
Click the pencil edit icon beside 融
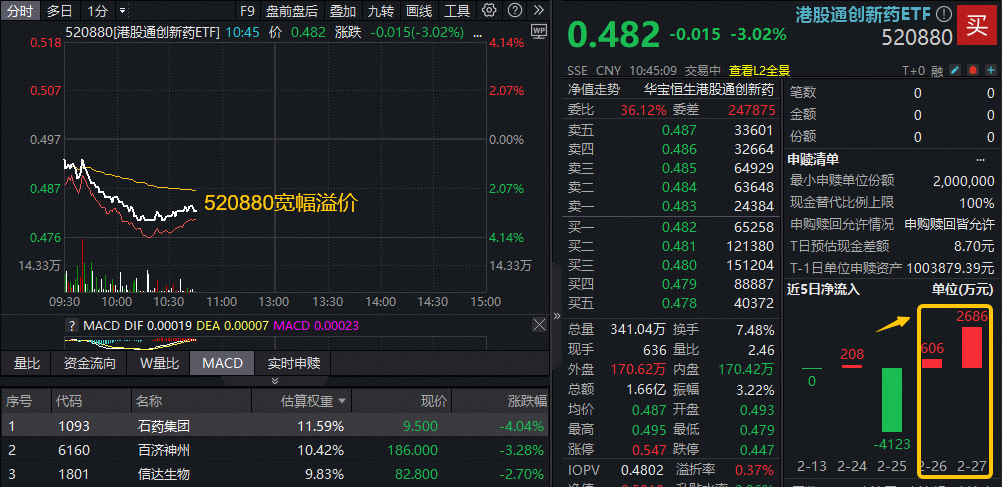955,71
